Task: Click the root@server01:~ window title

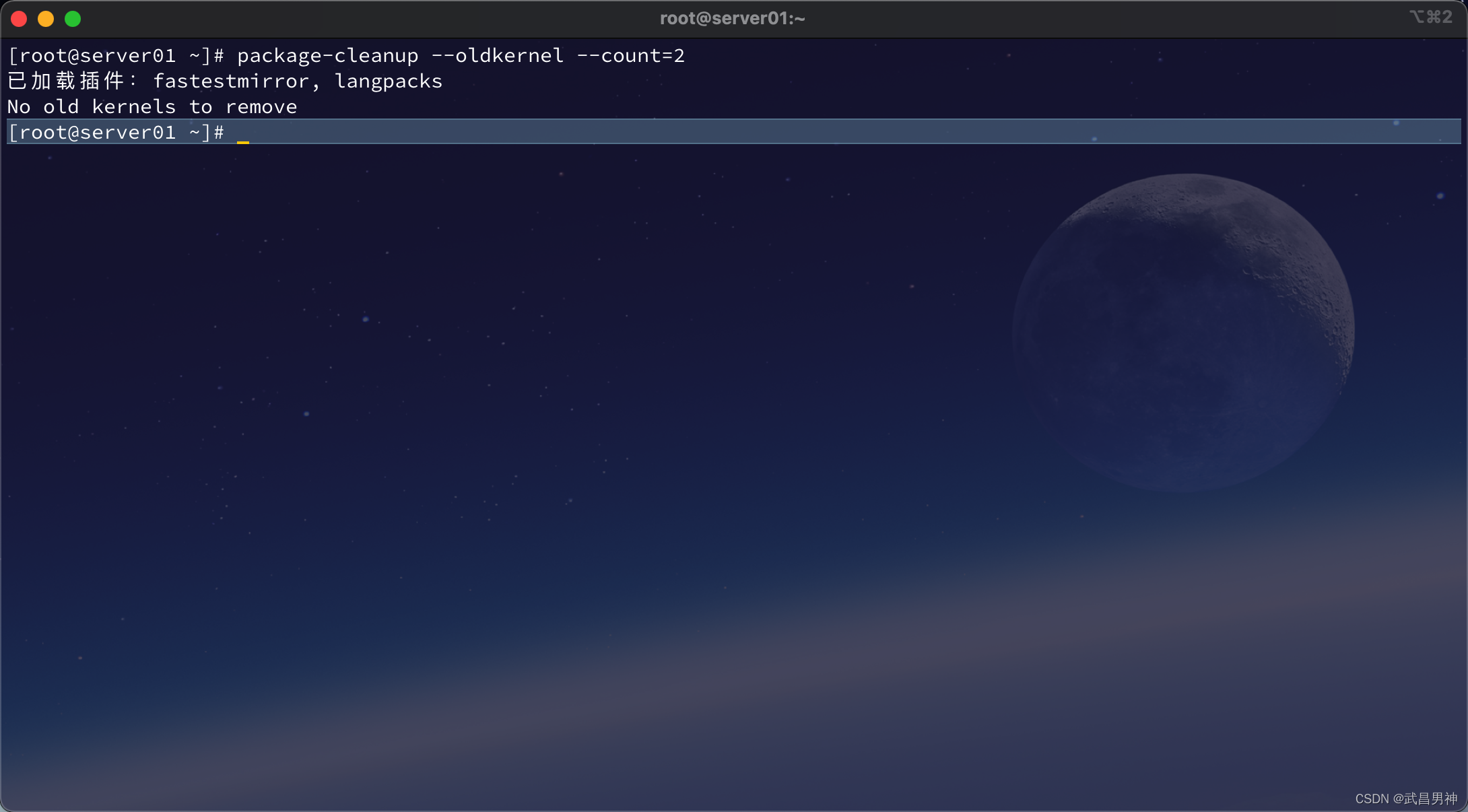Action: pyautogui.click(x=732, y=18)
